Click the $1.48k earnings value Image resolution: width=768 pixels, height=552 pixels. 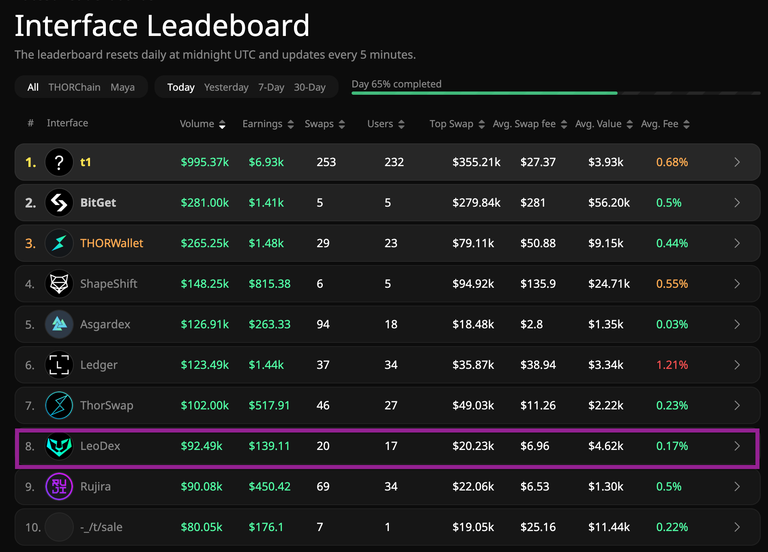(x=266, y=243)
